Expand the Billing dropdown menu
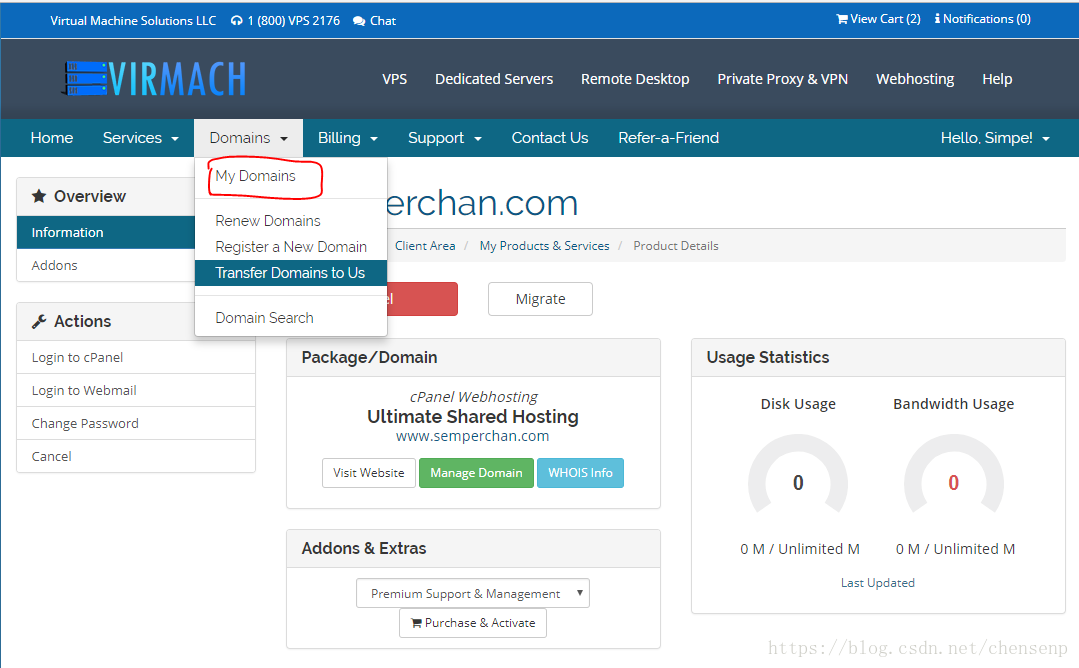The width and height of the screenshot is (1079, 668). coord(348,138)
